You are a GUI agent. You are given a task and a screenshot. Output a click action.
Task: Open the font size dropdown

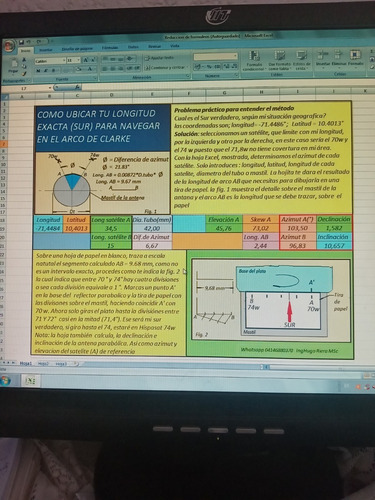coord(78,60)
